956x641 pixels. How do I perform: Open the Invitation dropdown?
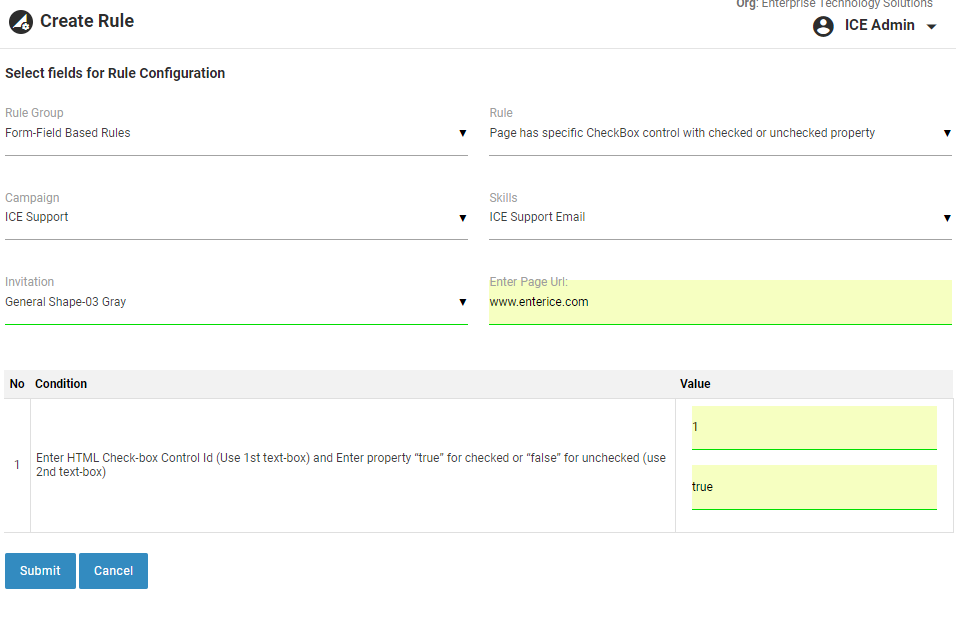(x=236, y=302)
